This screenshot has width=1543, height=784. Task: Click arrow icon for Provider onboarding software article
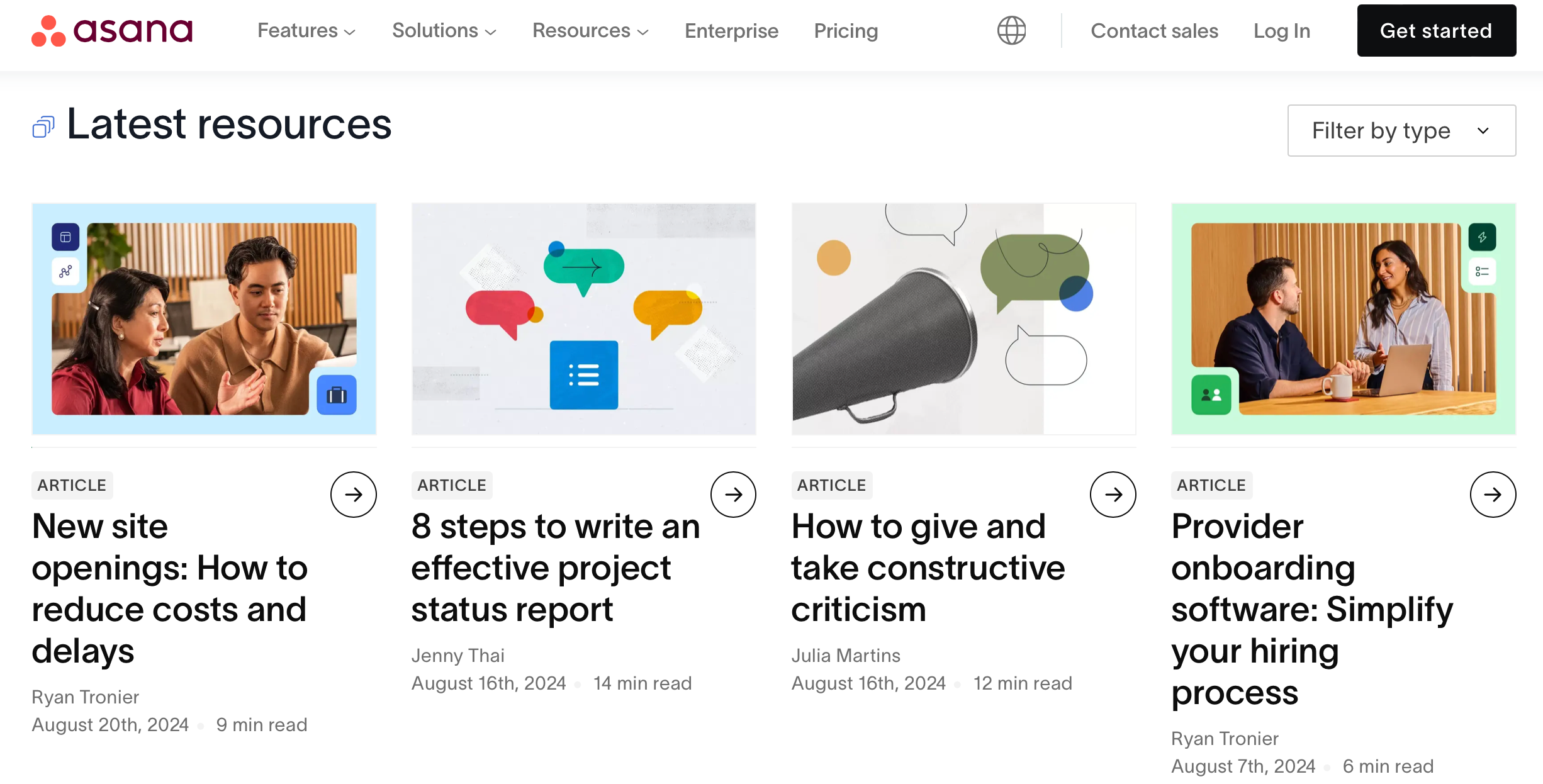1493,495
